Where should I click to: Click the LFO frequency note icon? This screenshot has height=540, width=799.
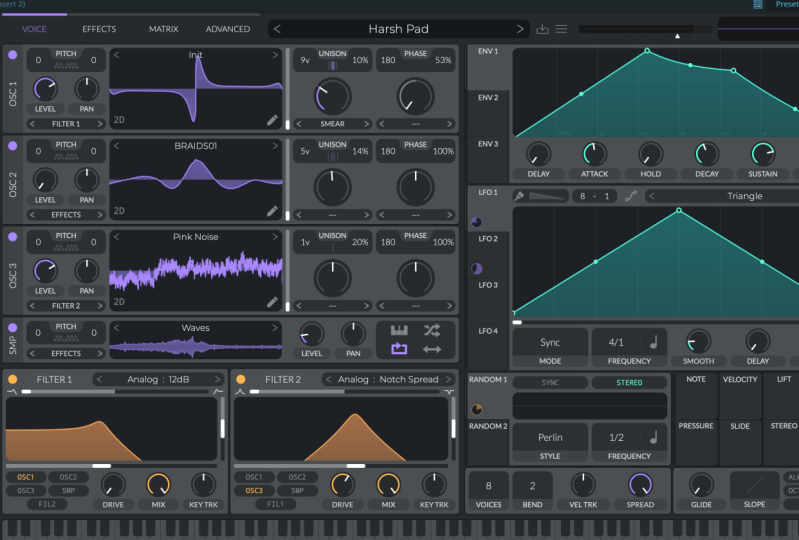654,342
